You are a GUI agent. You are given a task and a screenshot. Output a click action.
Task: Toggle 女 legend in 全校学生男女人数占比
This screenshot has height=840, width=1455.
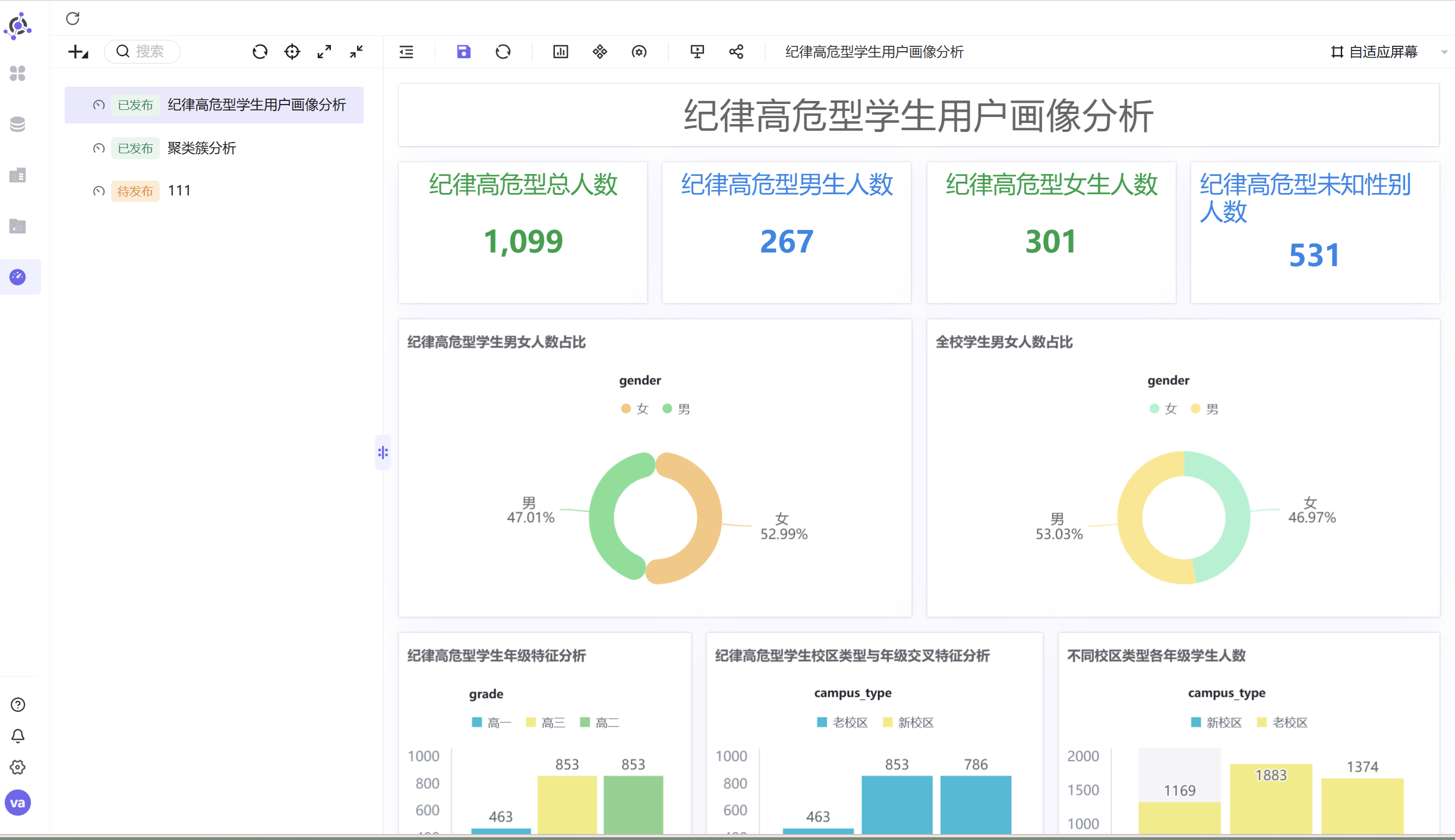(x=1163, y=409)
